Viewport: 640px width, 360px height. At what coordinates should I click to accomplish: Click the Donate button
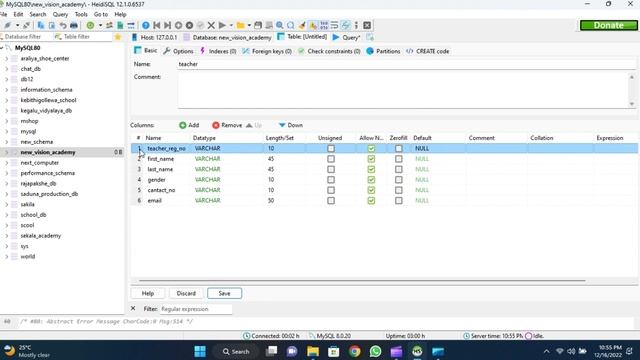[609, 25]
